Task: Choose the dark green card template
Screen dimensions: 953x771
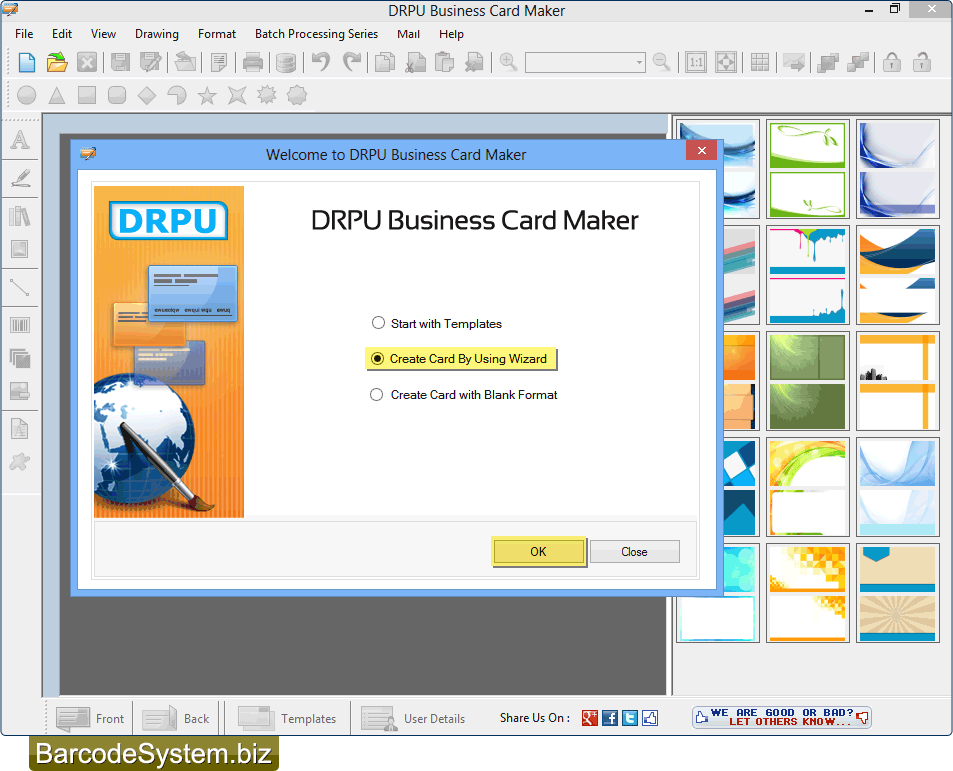Action: 807,382
